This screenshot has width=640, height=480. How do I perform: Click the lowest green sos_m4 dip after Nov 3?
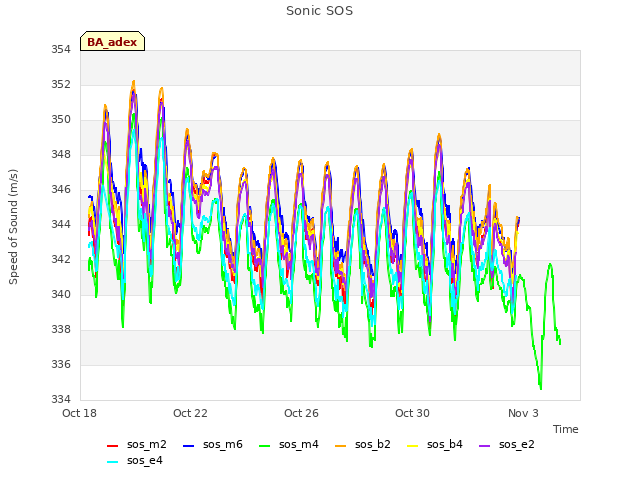[541, 389]
